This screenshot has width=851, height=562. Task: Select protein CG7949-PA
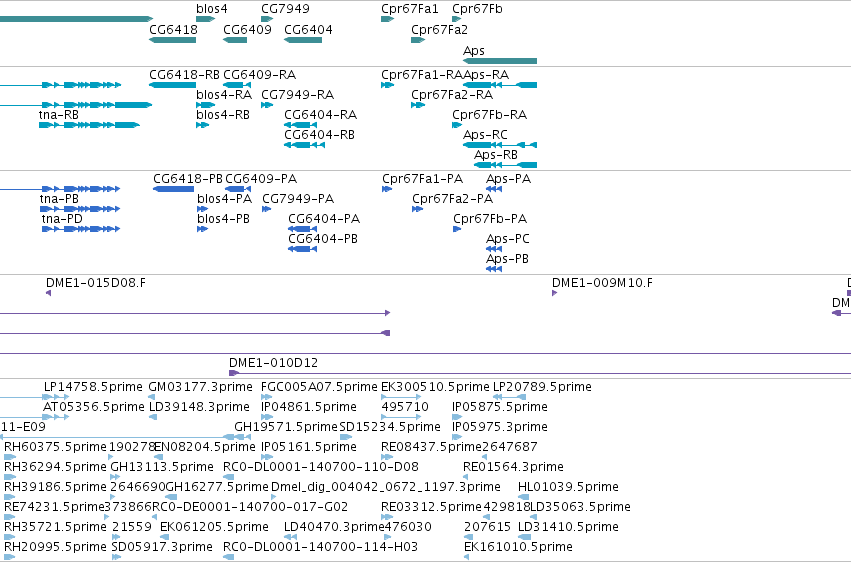tap(266, 209)
